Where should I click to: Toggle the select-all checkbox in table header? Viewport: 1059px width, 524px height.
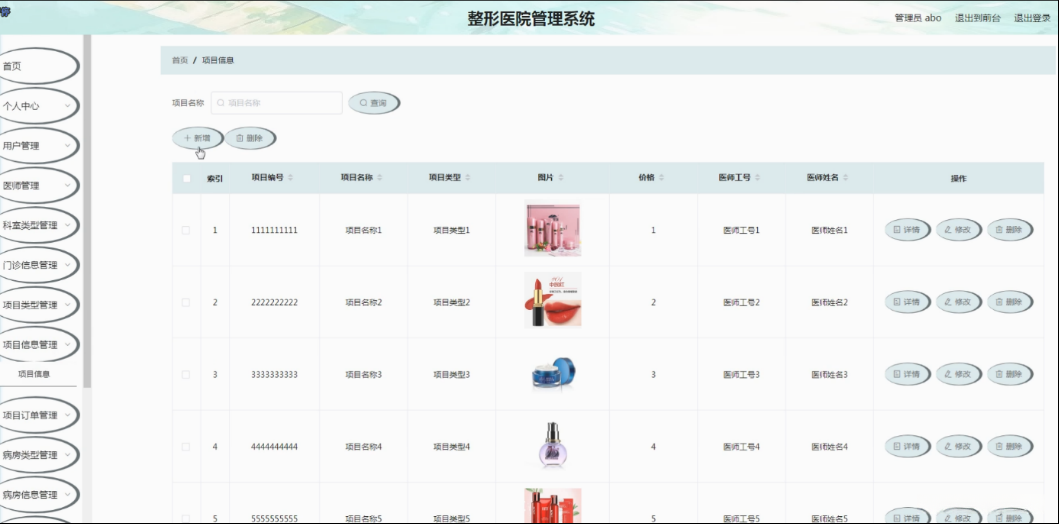click(x=186, y=178)
